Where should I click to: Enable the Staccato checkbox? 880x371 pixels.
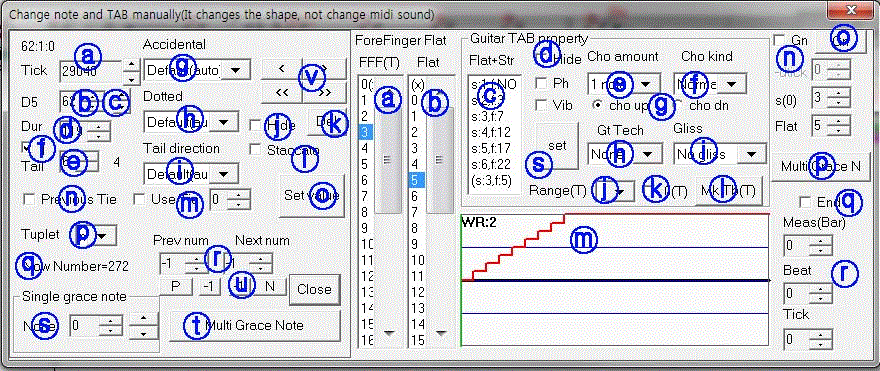[255, 150]
